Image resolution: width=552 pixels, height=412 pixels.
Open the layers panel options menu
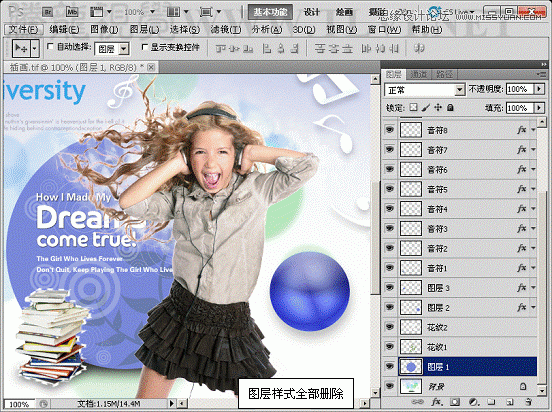[x=542, y=74]
